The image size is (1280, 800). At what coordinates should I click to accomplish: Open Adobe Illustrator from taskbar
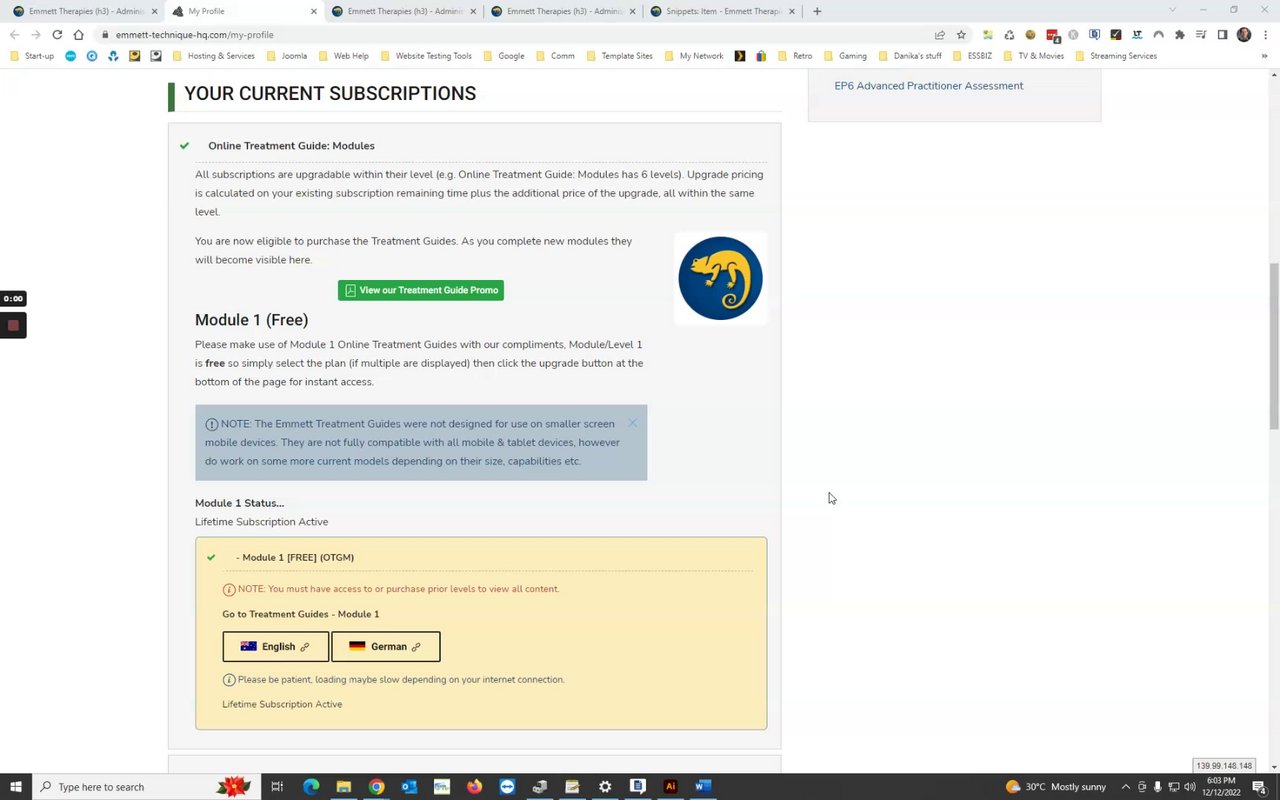670,787
